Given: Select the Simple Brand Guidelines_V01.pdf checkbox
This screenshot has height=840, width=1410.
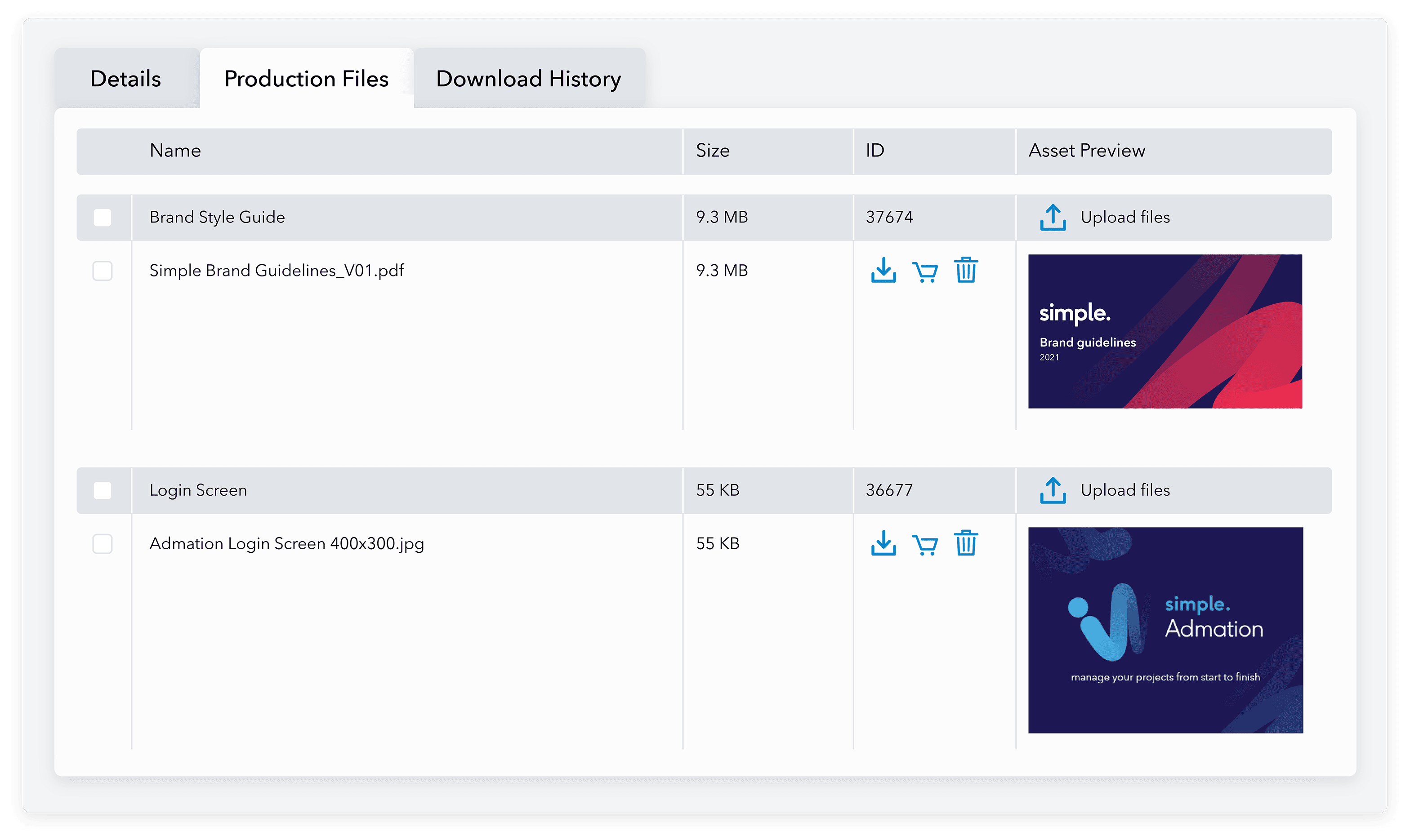Looking at the screenshot, I should [103, 271].
